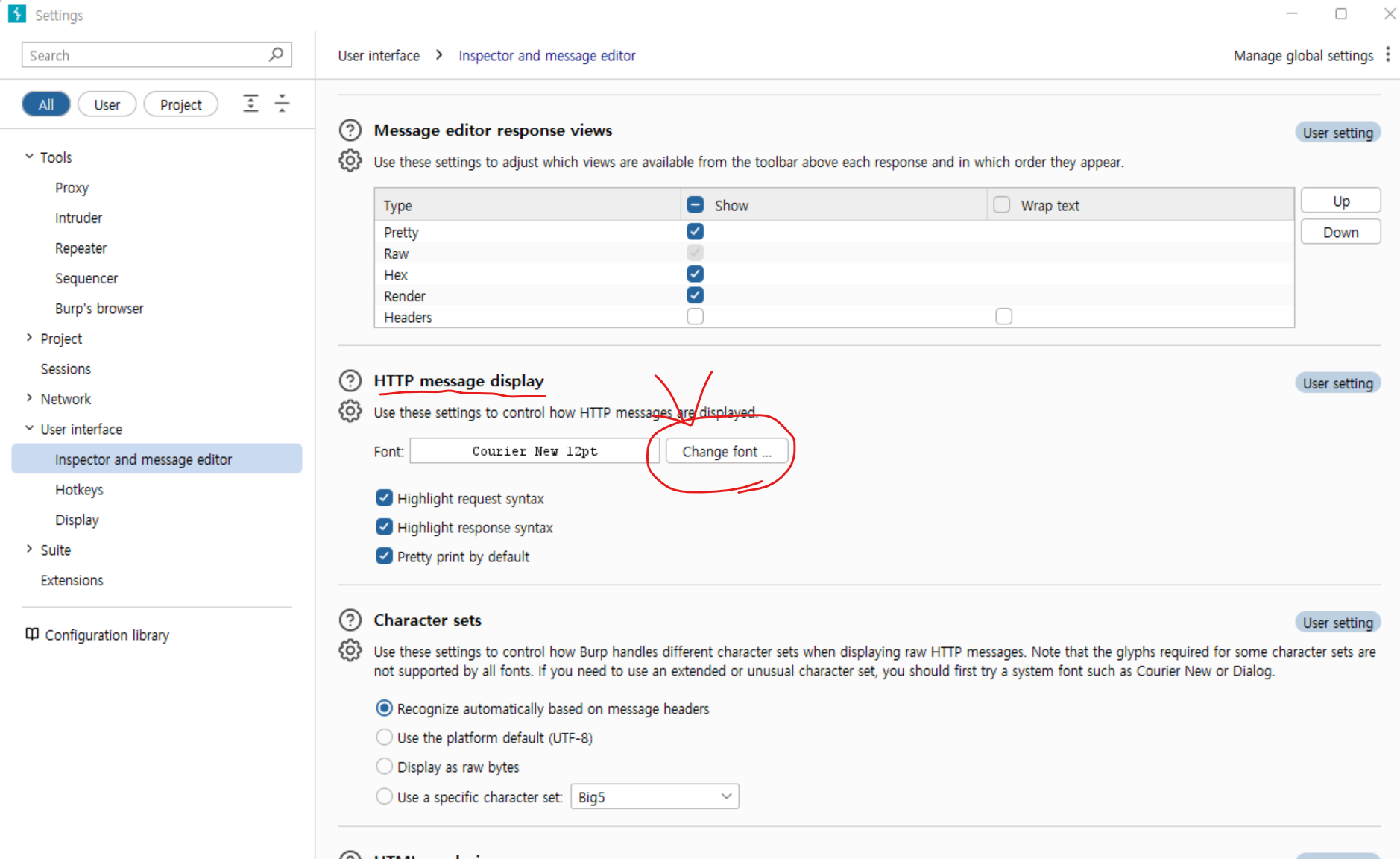Viewport: 1400px width, 859px height.
Task: Uncheck Show for the Hex view
Action: click(x=695, y=274)
